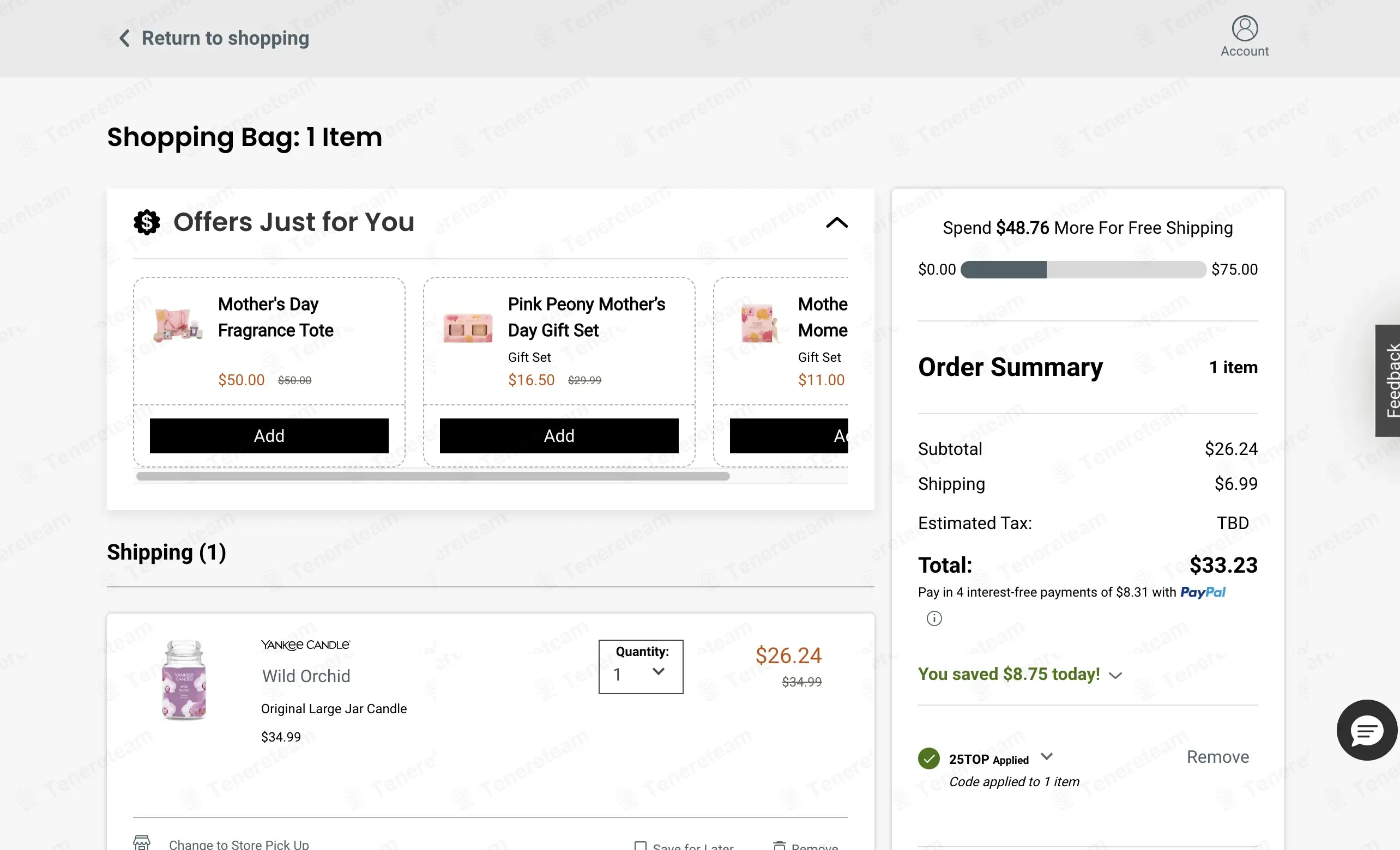Screen dimensions: 1400x850
Task: Click the Pink Peony Mother's Day Gift Set title
Action: pos(587,317)
